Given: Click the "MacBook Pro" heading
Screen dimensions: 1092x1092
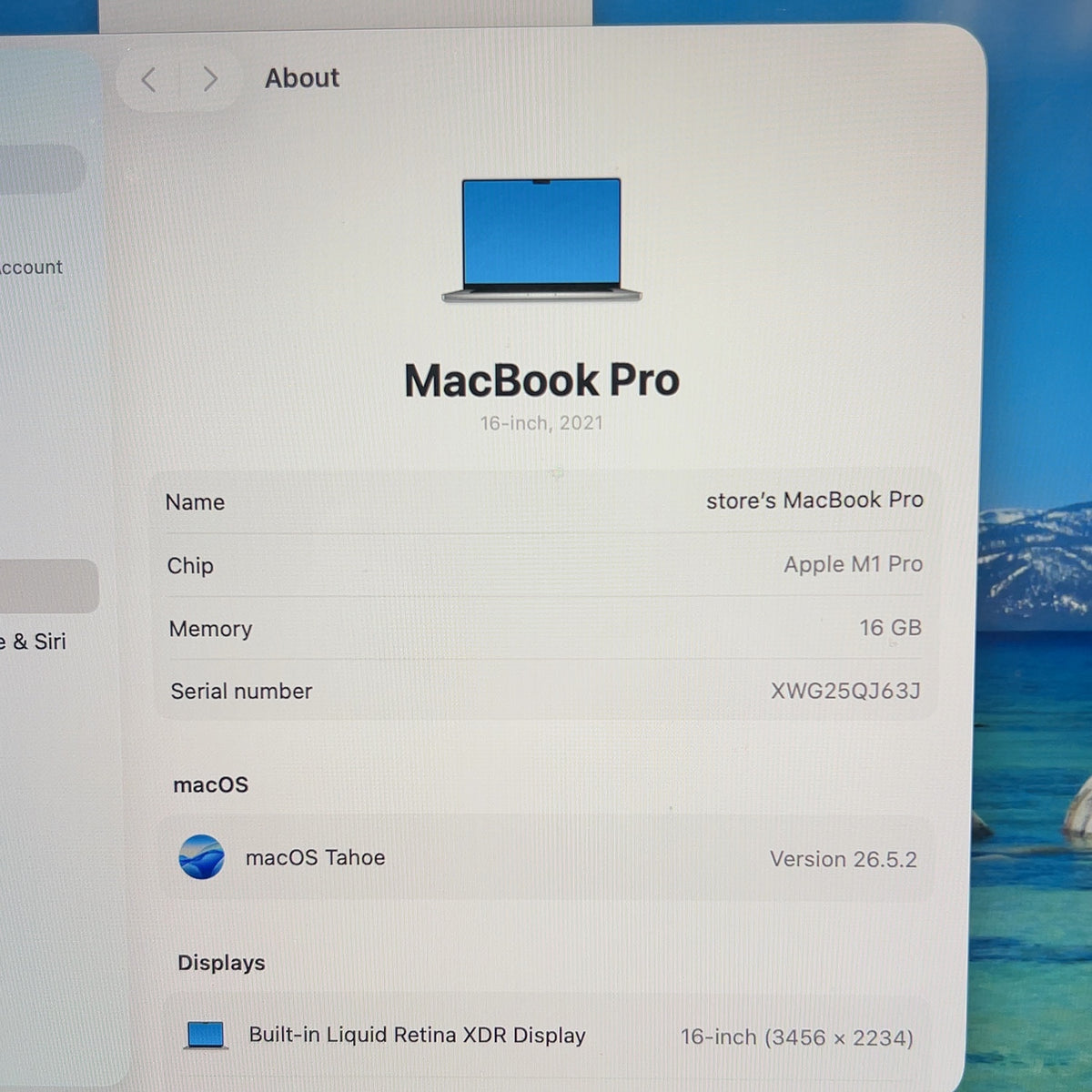Looking at the screenshot, I should point(541,380).
